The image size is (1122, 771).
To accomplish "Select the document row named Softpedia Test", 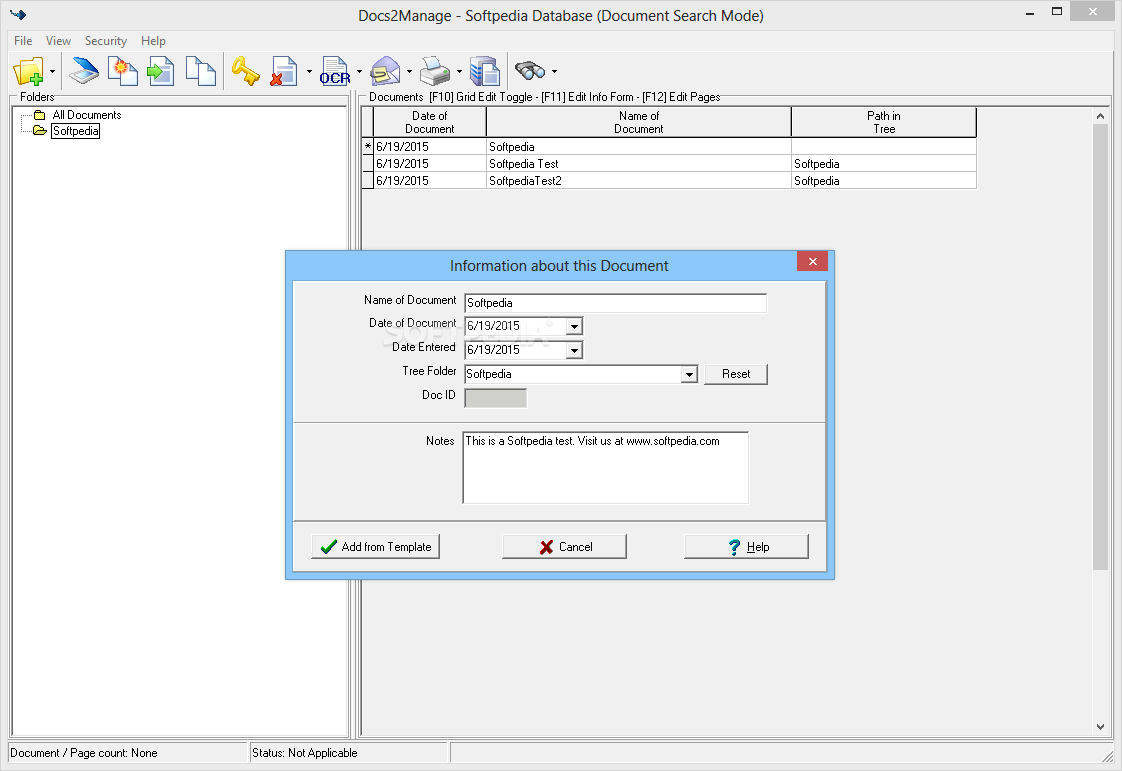I will pos(669,164).
